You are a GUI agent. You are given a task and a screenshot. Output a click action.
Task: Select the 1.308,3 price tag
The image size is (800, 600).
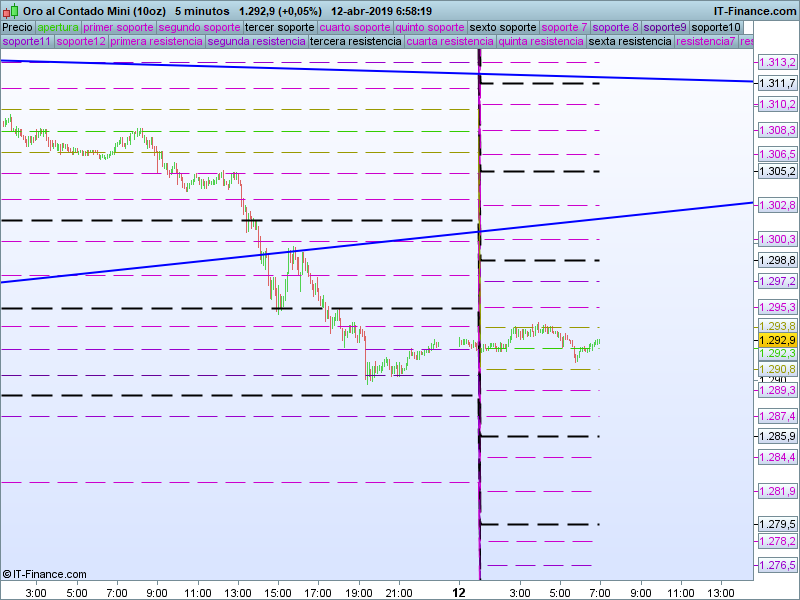777,130
